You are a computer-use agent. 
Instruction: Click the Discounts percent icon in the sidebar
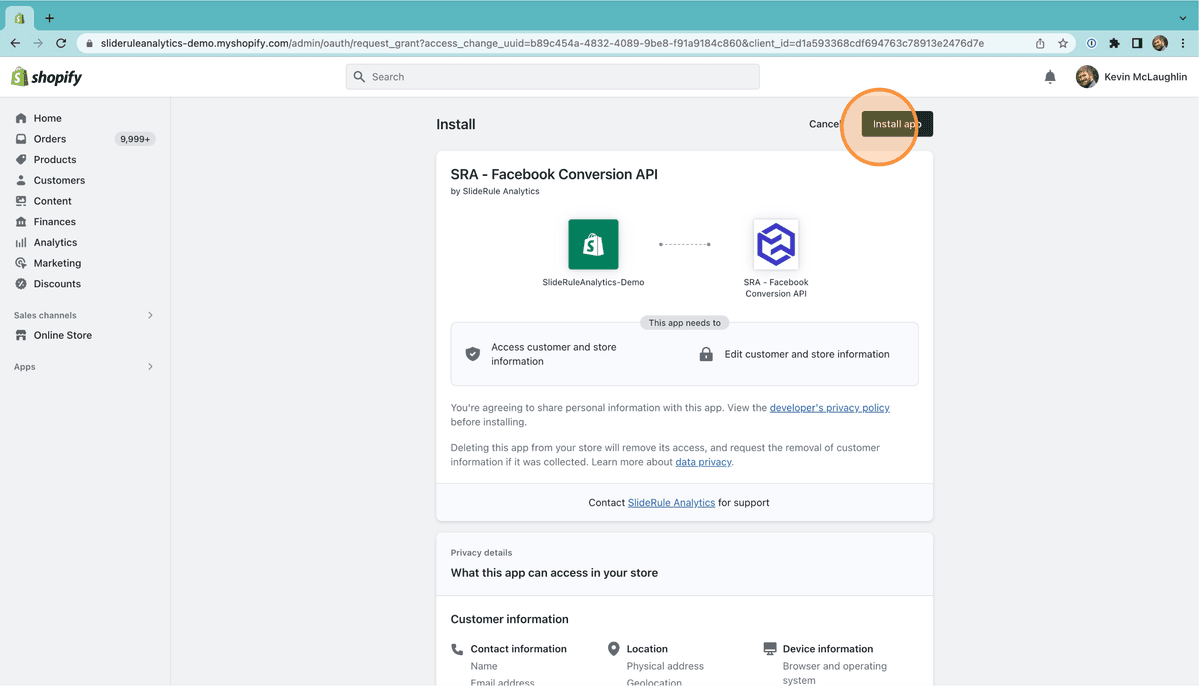[x=21, y=284]
